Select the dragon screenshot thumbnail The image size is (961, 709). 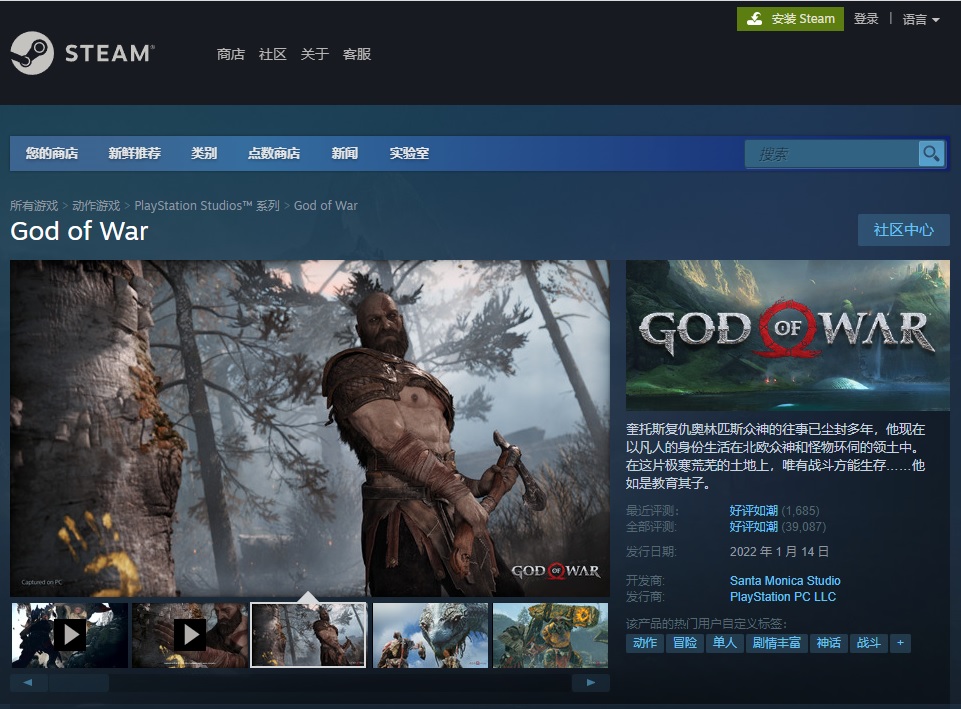coord(430,635)
